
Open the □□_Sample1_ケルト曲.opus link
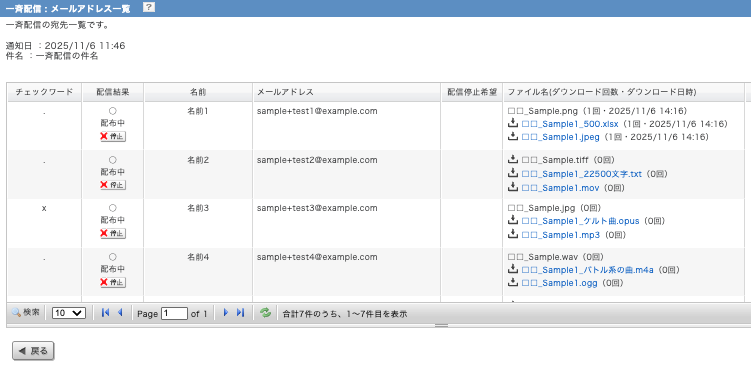tap(580, 221)
